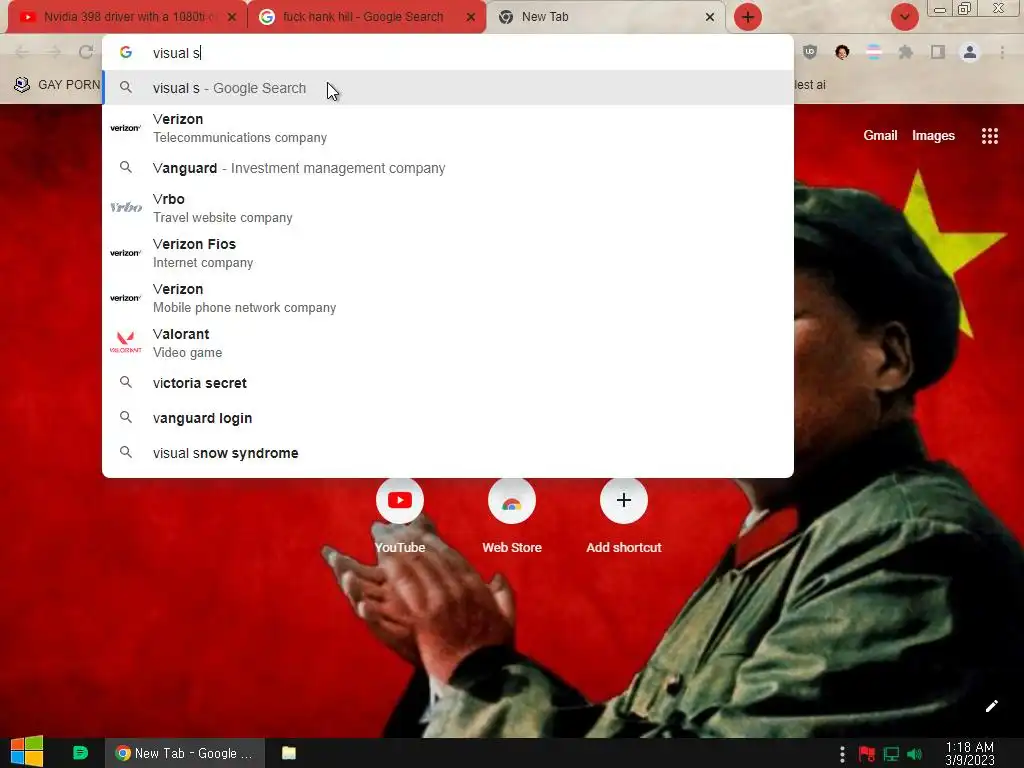
Task: Open the Google apps grid
Action: tap(989, 135)
